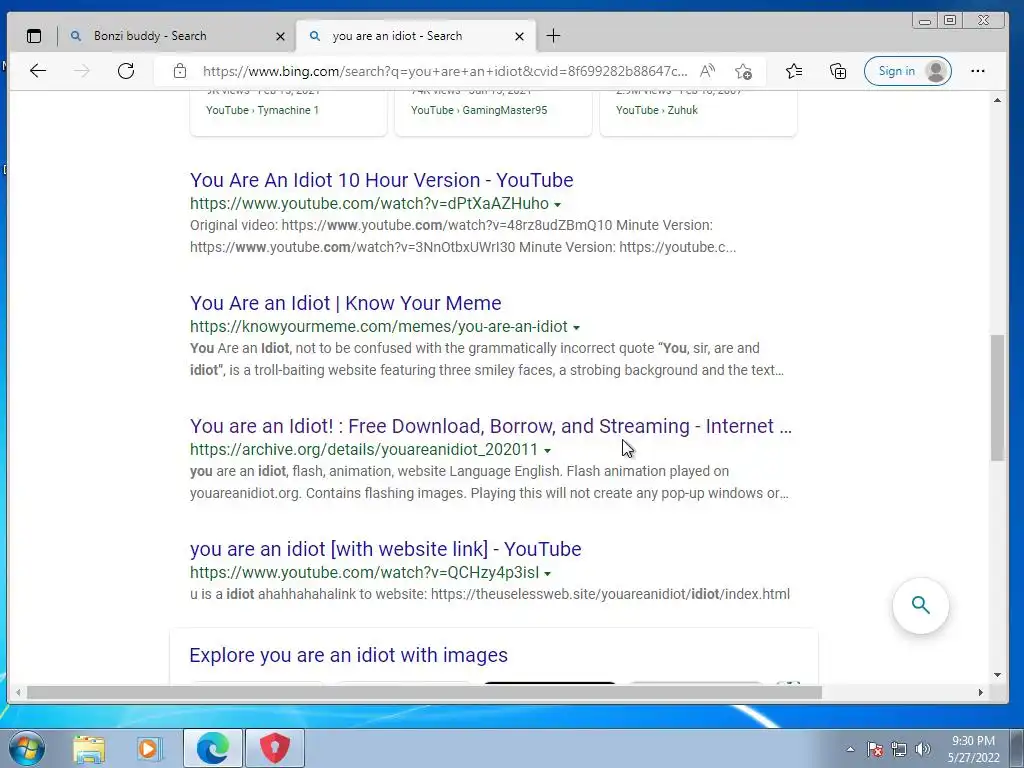Screen dimensions: 1024x768
Task: Click the knowyourmeme.com URL text
Action: click(x=379, y=326)
